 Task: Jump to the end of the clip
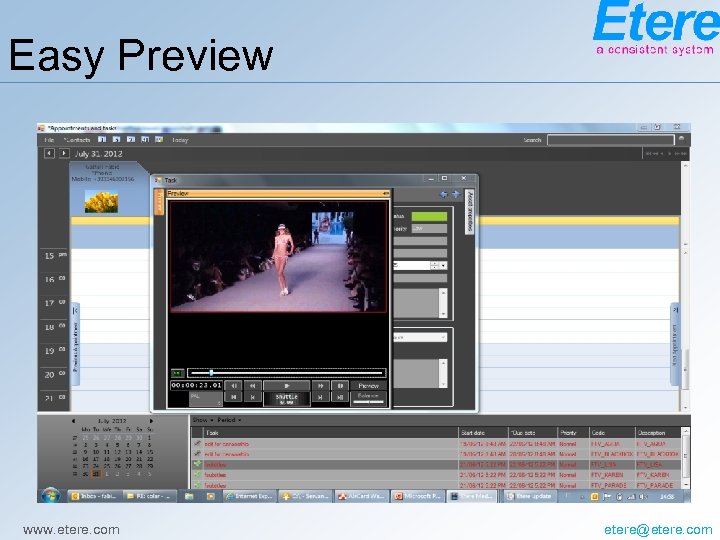tap(340, 397)
